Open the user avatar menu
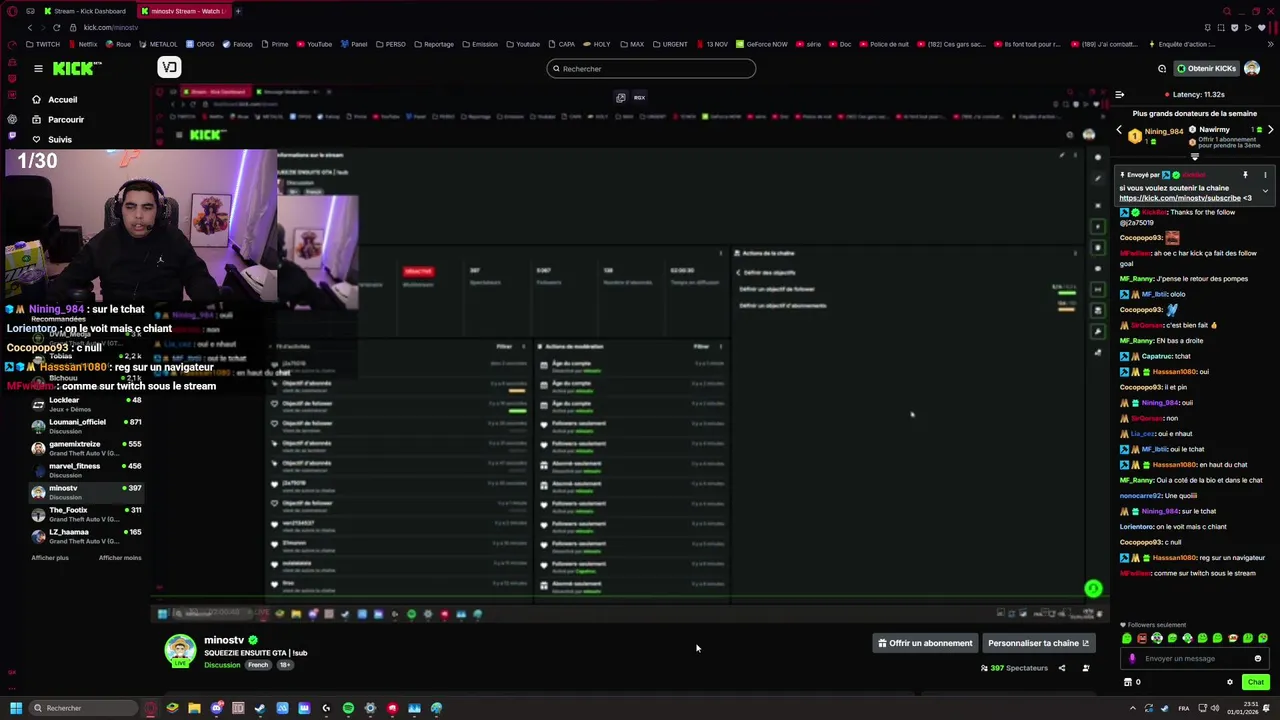This screenshot has height=720, width=1280. point(1252,69)
